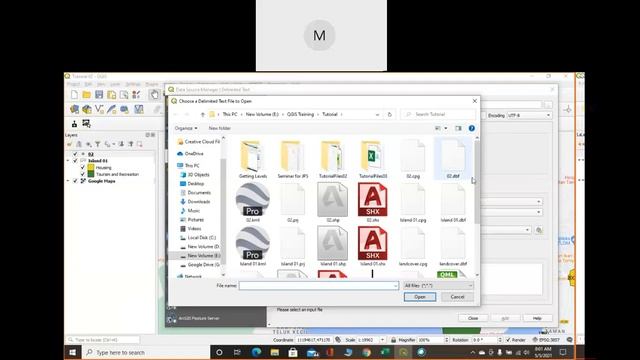Toggle Tourism and Recreation category checkbox
The height and width of the screenshot is (360, 640).
[83, 174]
